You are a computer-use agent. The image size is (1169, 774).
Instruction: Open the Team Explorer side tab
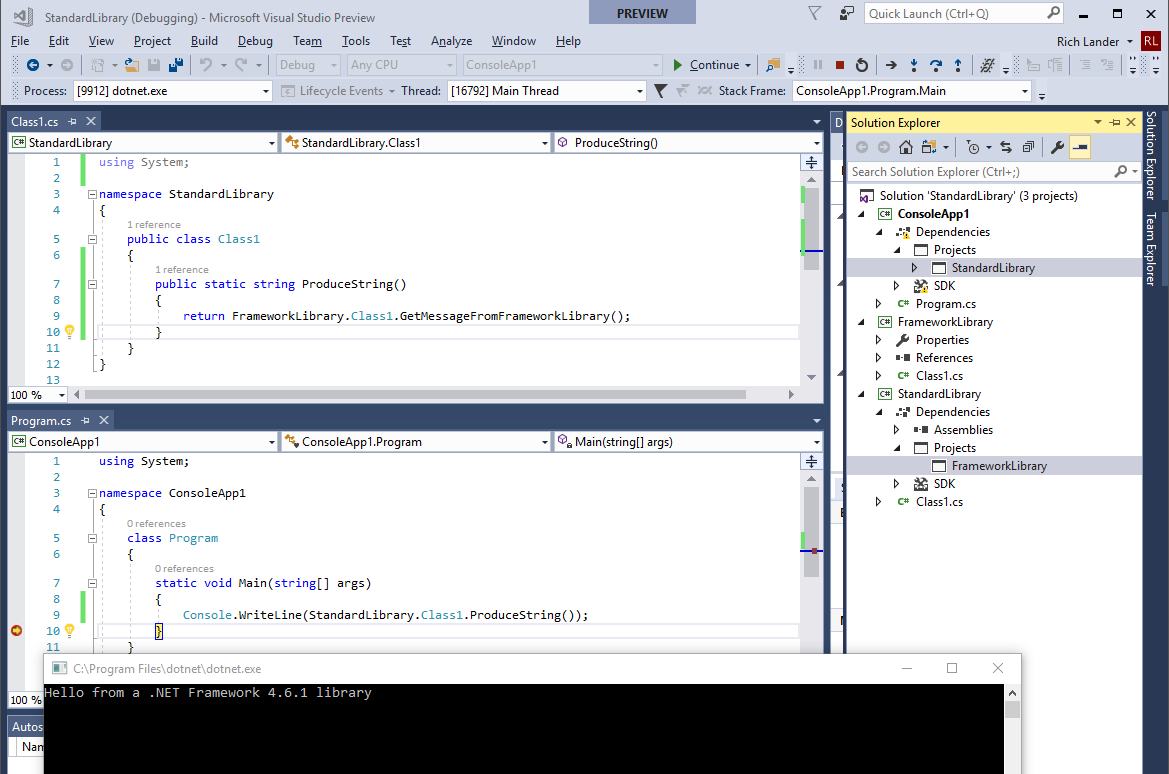tap(1151, 249)
